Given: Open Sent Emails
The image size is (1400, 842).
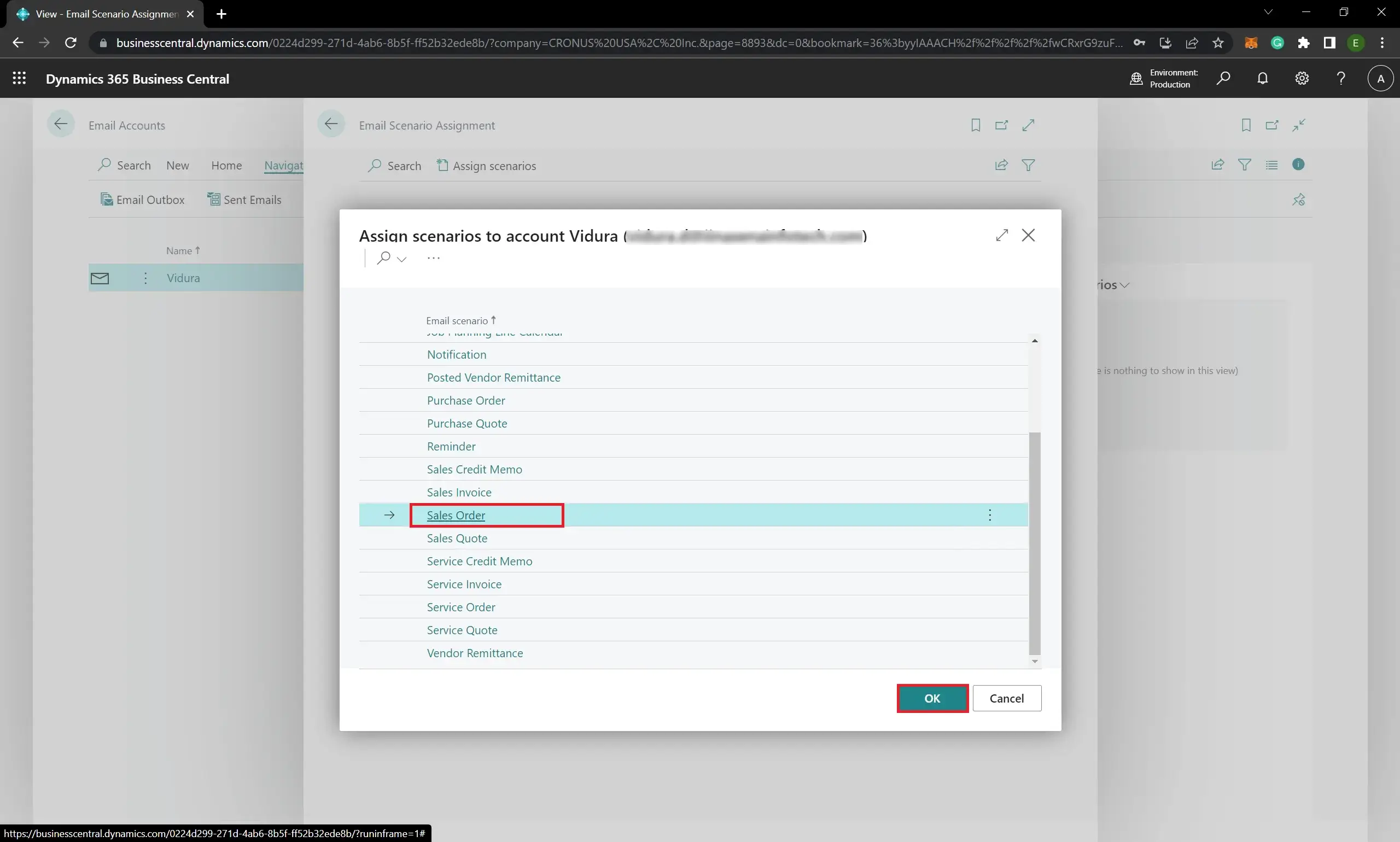Looking at the screenshot, I should click(x=244, y=200).
